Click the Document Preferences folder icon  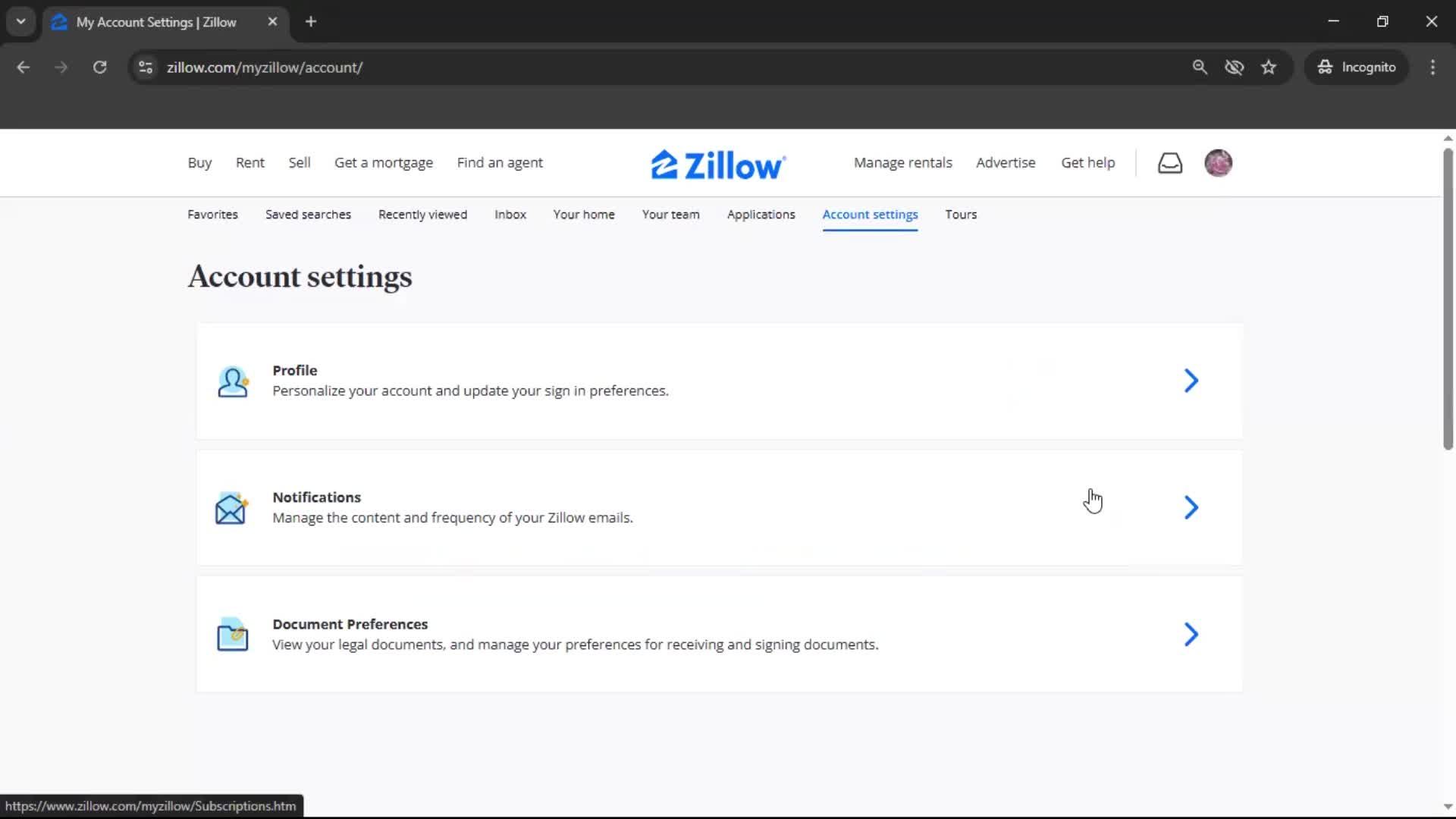[x=232, y=635]
